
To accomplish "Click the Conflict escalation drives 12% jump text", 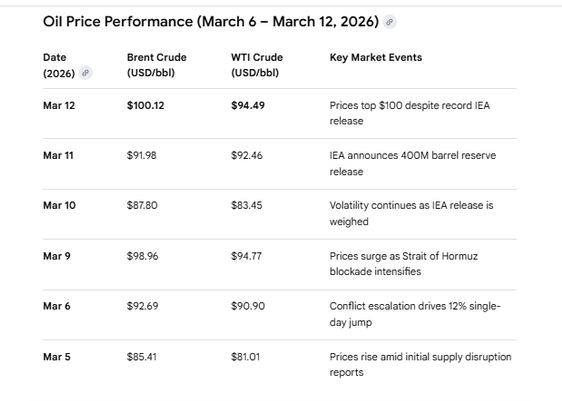I will 415,314.
